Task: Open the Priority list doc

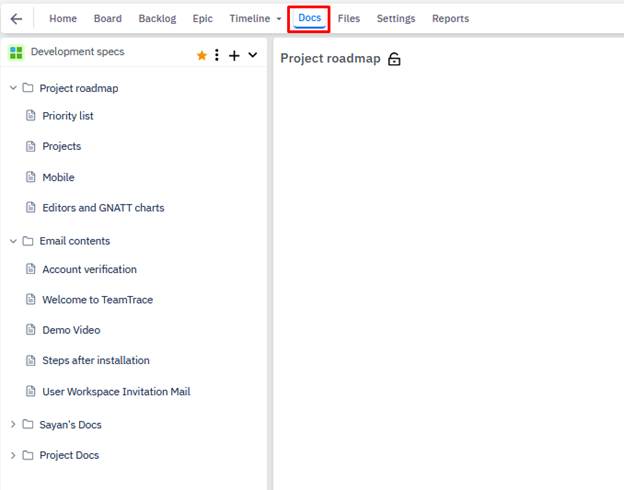Action: (68, 116)
